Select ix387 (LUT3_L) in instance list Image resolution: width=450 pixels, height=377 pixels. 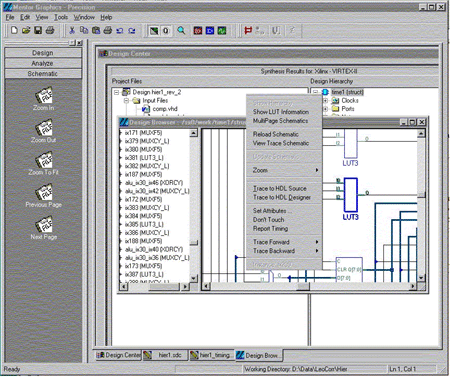144,274
